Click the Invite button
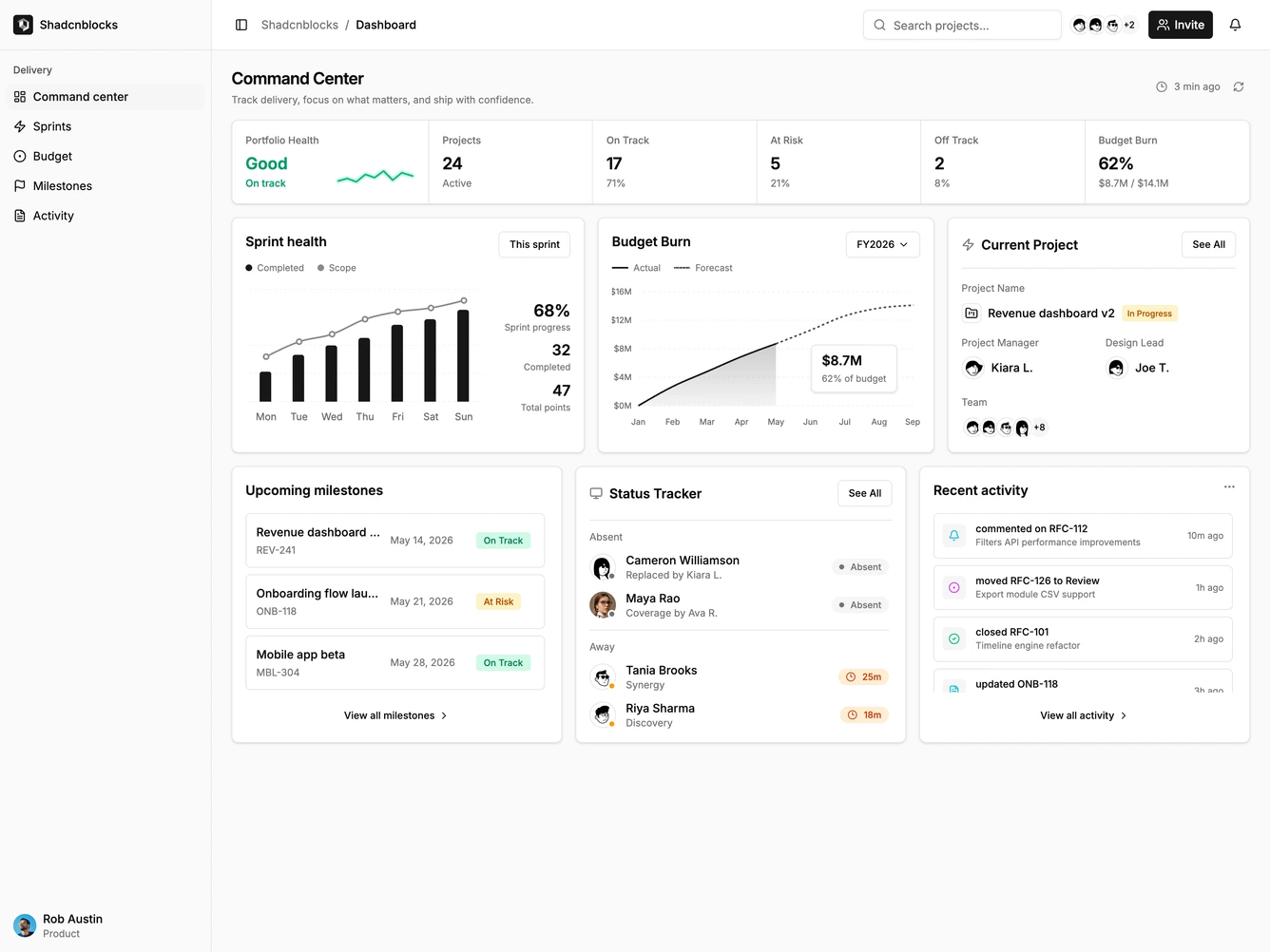Viewport: 1270px width, 952px height. (1181, 25)
